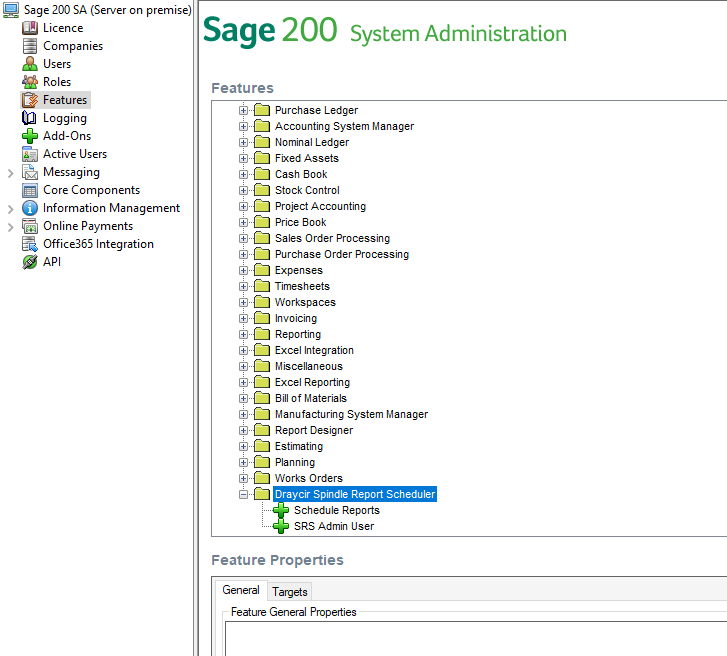The width and height of the screenshot is (727, 656).
Task: Click green plus icon beside SRS Admin User
Action: [x=281, y=527]
